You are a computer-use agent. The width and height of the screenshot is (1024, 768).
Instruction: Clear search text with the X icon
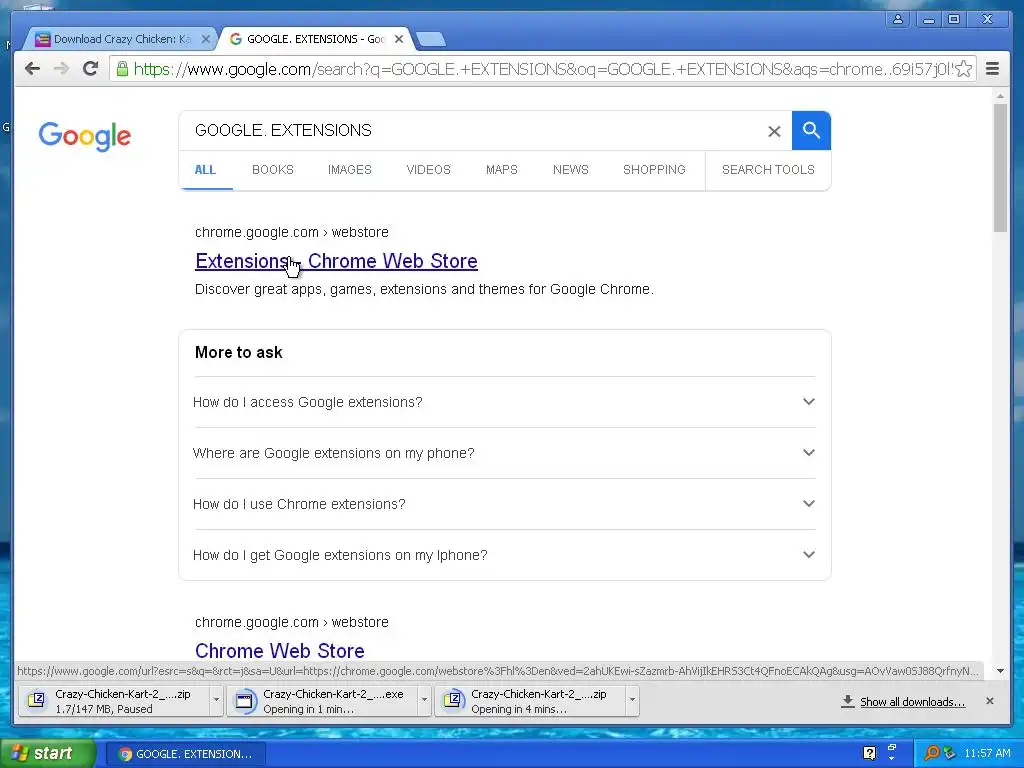point(774,131)
